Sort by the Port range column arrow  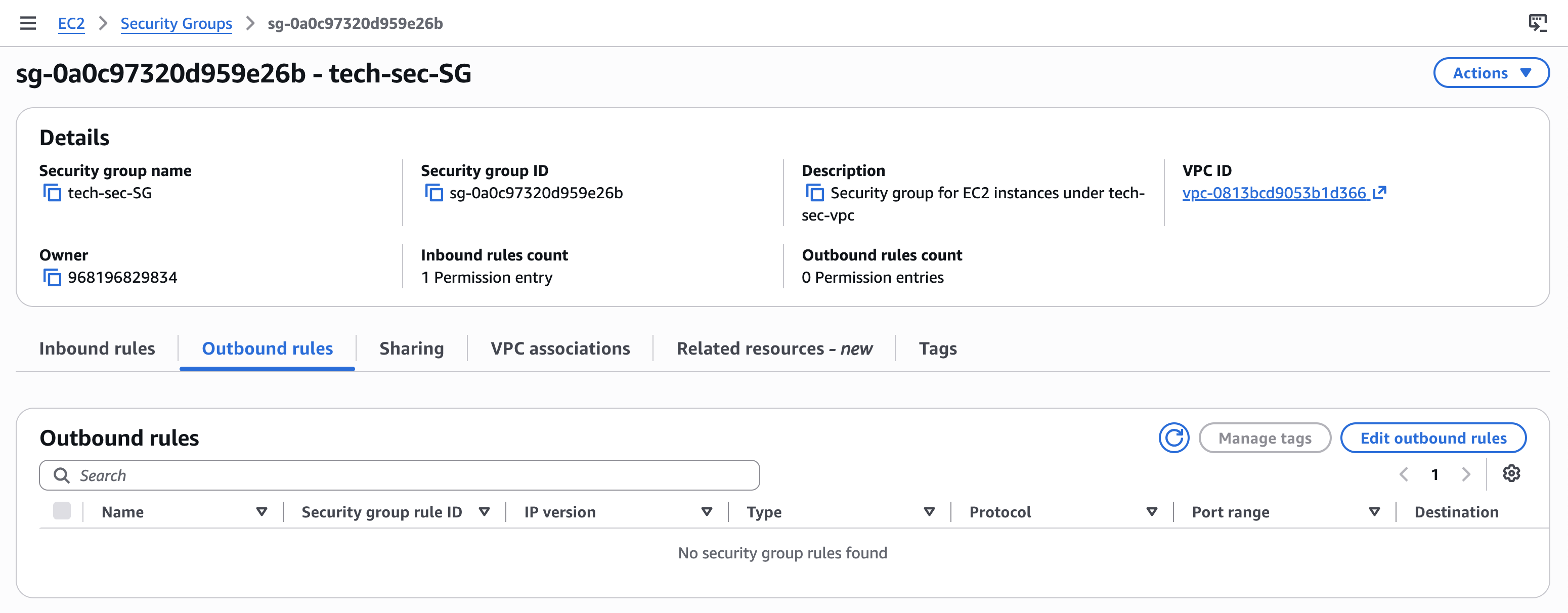point(1374,512)
